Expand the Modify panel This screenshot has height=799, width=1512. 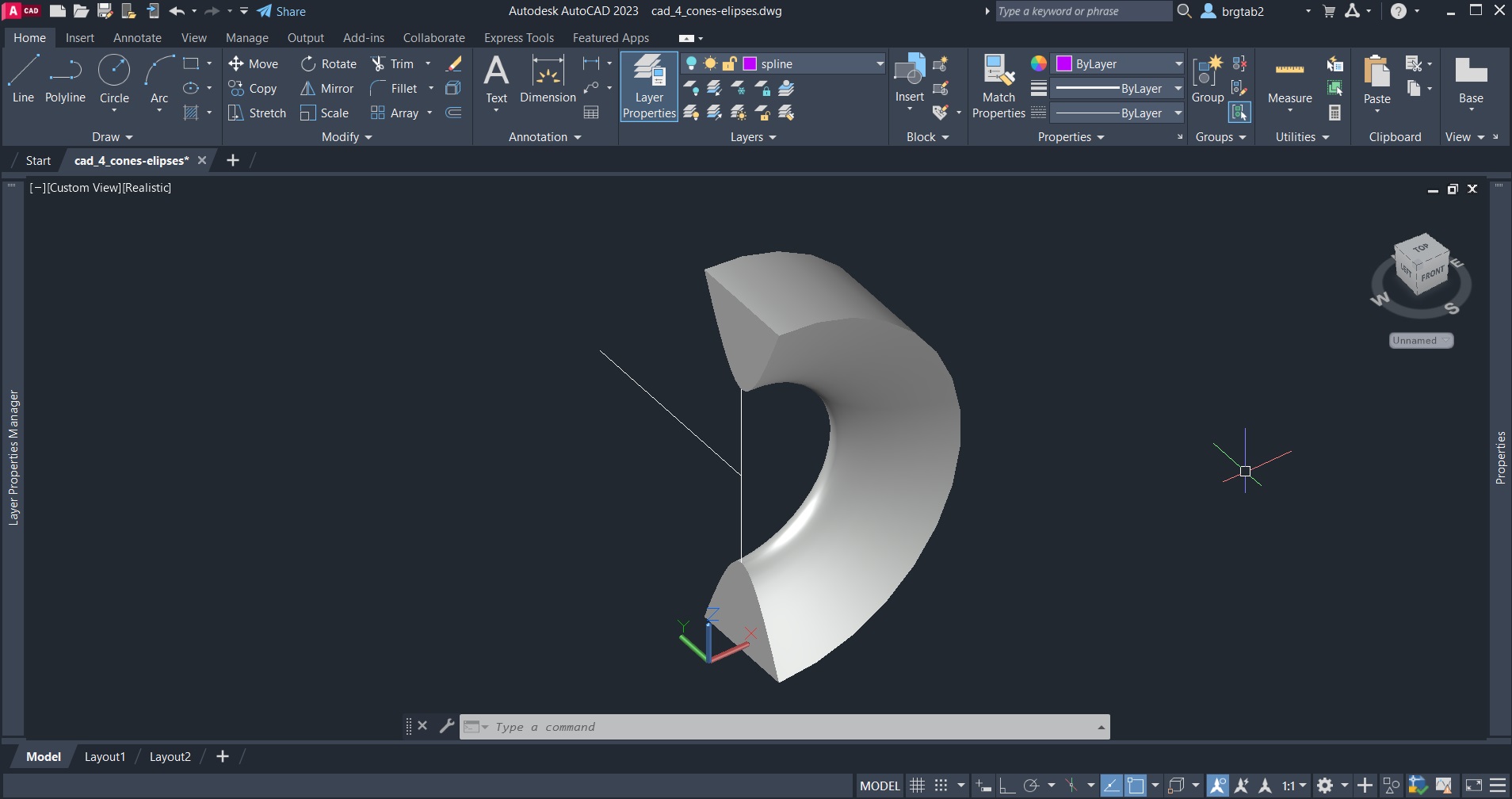[347, 137]
